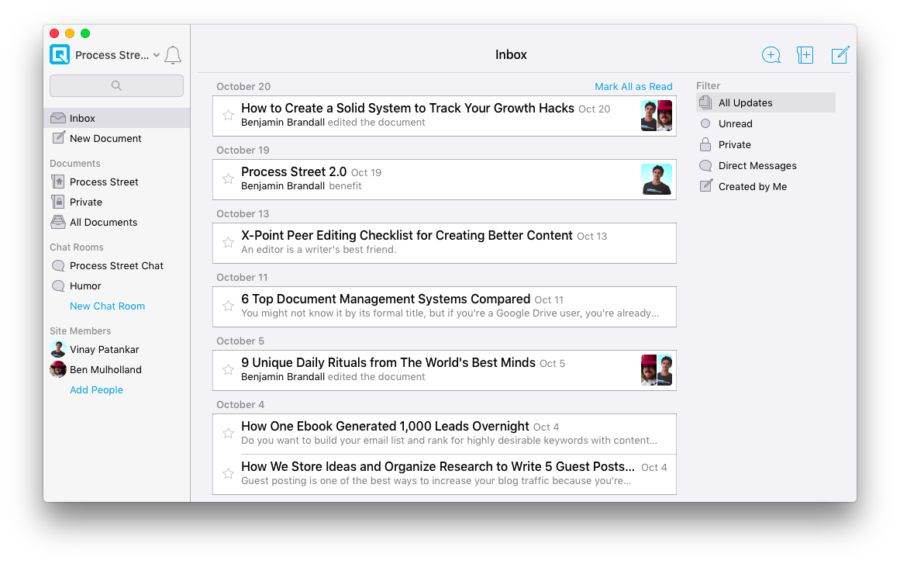Click the New Document pencil icon
900x564 pixels.
58,138
